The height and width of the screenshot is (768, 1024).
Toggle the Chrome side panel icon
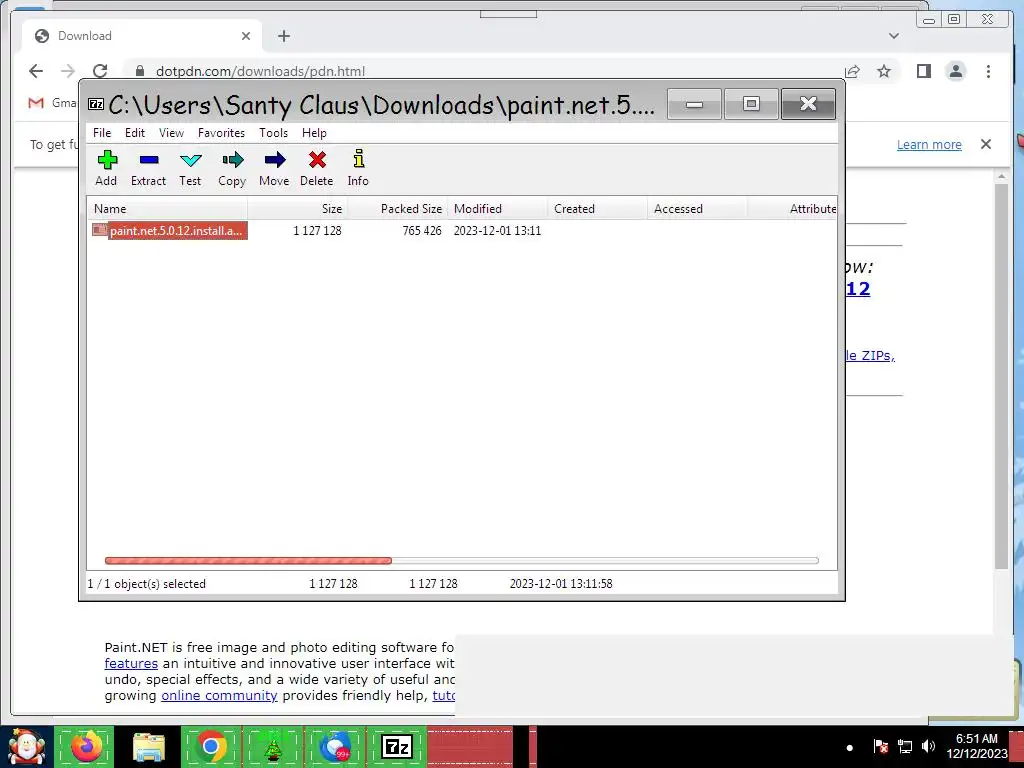(923, 71)
